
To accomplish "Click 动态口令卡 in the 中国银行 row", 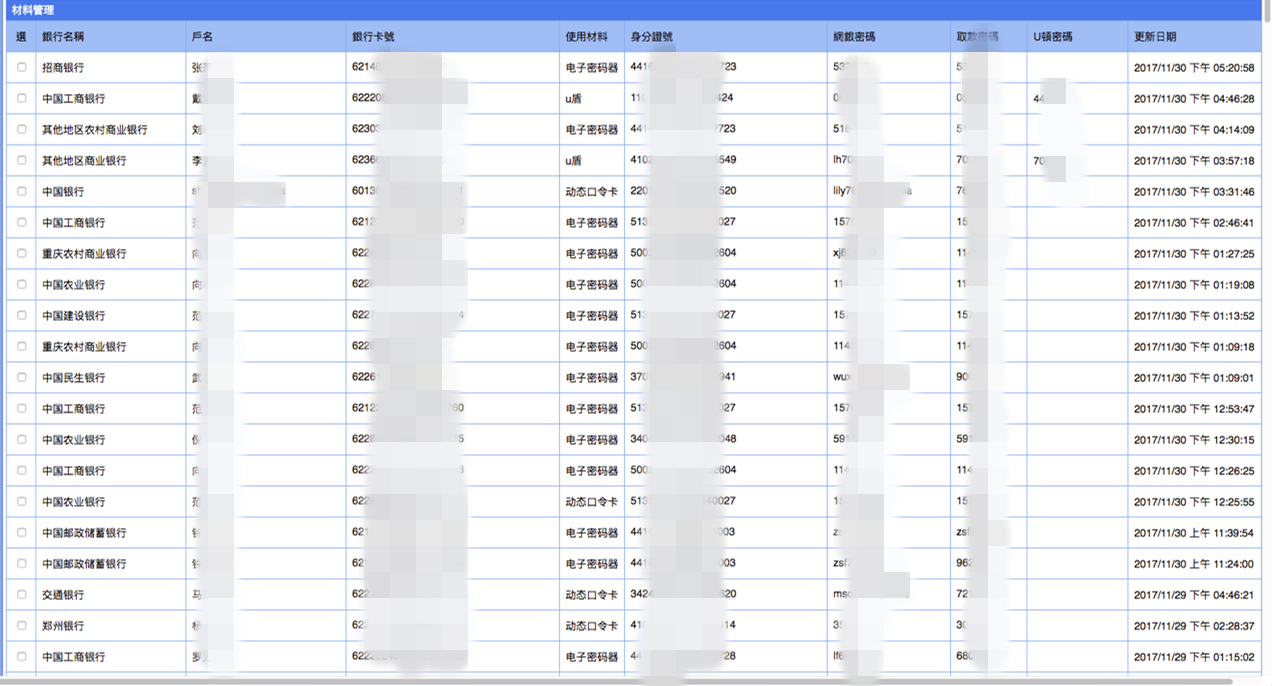I will click(x=592, y=192).
